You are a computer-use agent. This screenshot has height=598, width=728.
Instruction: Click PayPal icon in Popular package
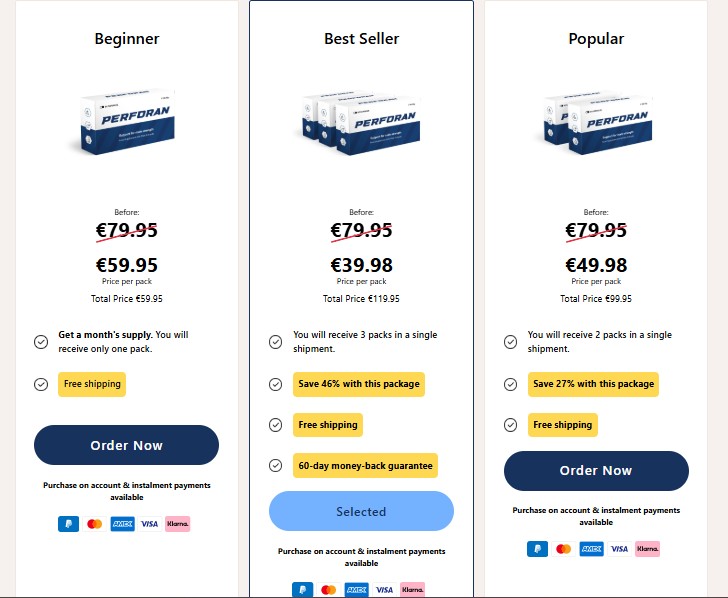tap(538, 548)
